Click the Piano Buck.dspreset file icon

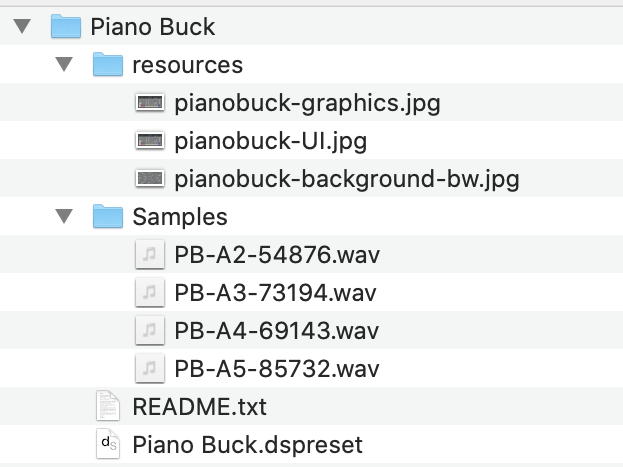click(107, 445)
